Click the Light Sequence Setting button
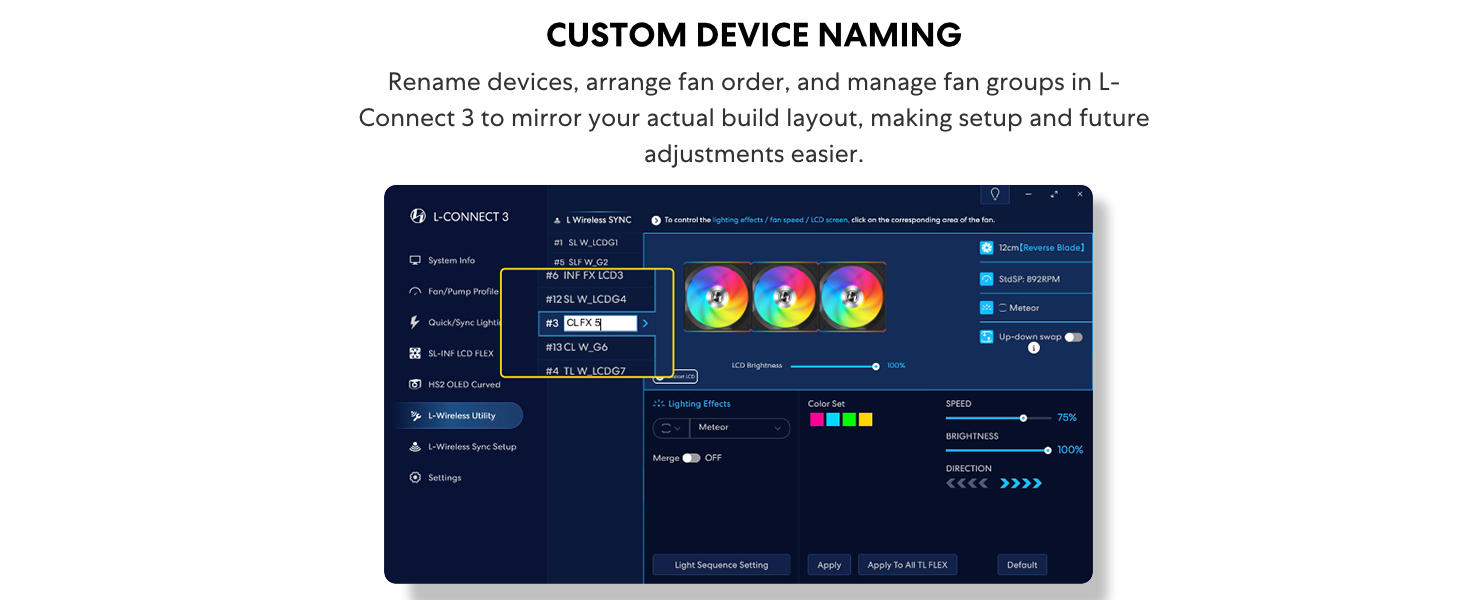 tap(721, 565)
